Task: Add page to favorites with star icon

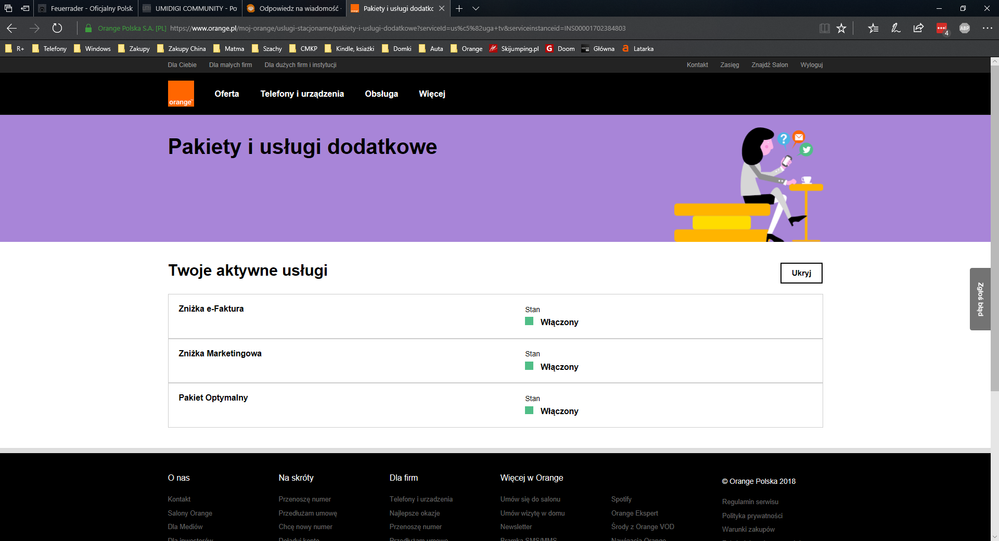Action: pyautogui.click(x=842, y=28)
